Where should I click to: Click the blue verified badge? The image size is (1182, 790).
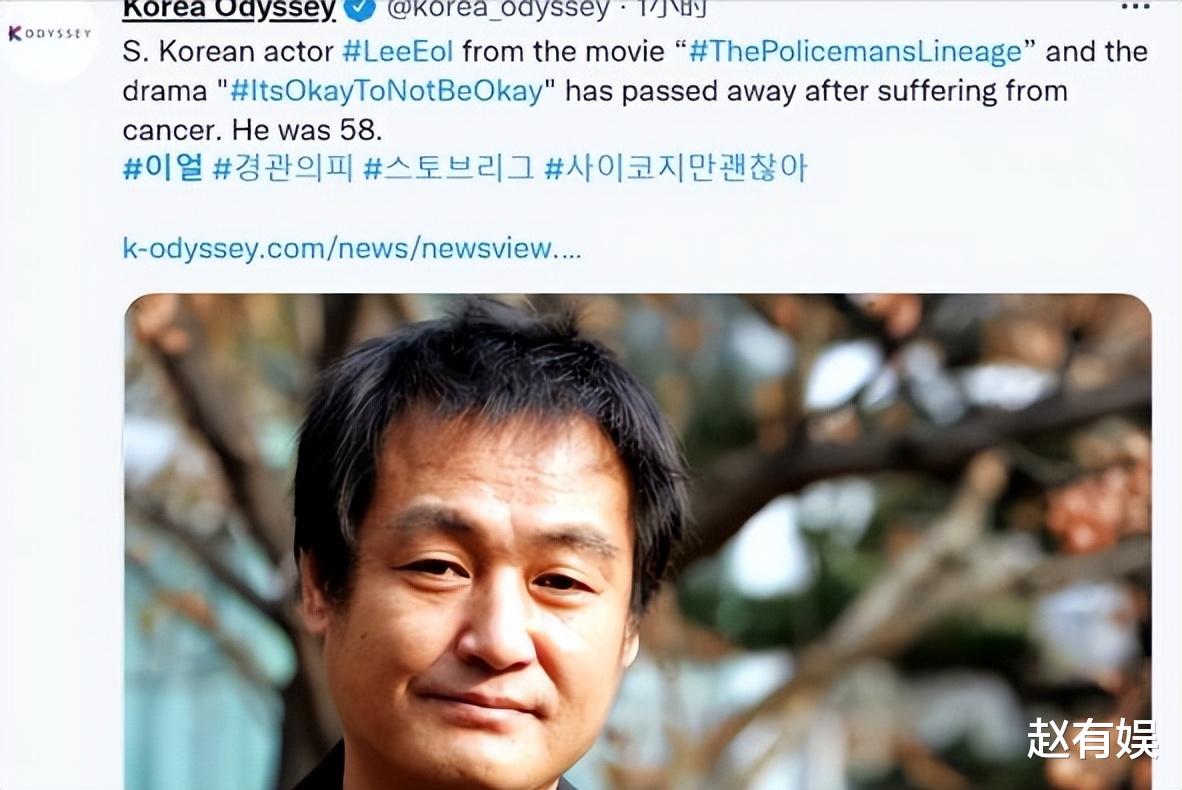pyautogui.click(x=360, y=9)
